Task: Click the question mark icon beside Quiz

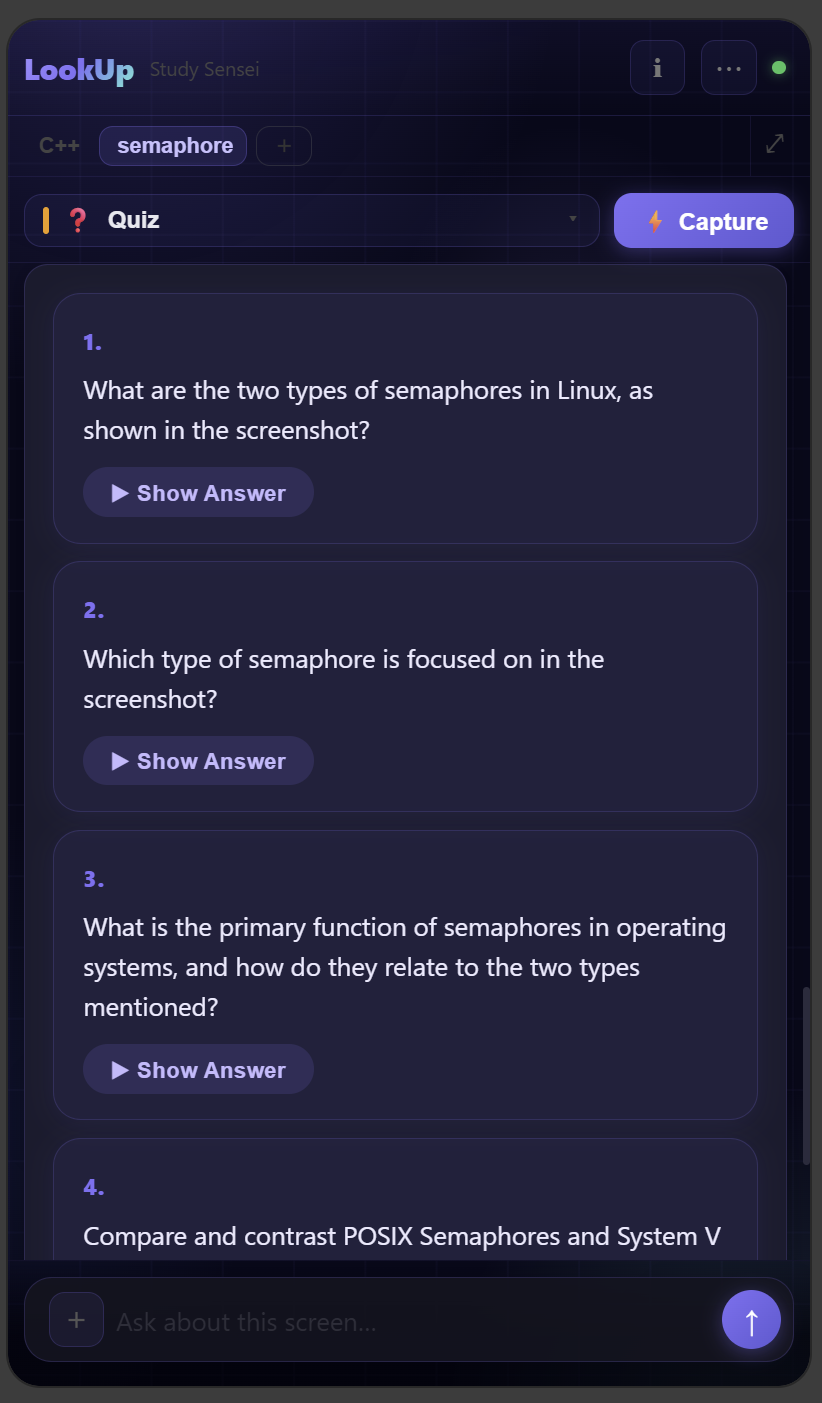Action: [x=79, y=220]
